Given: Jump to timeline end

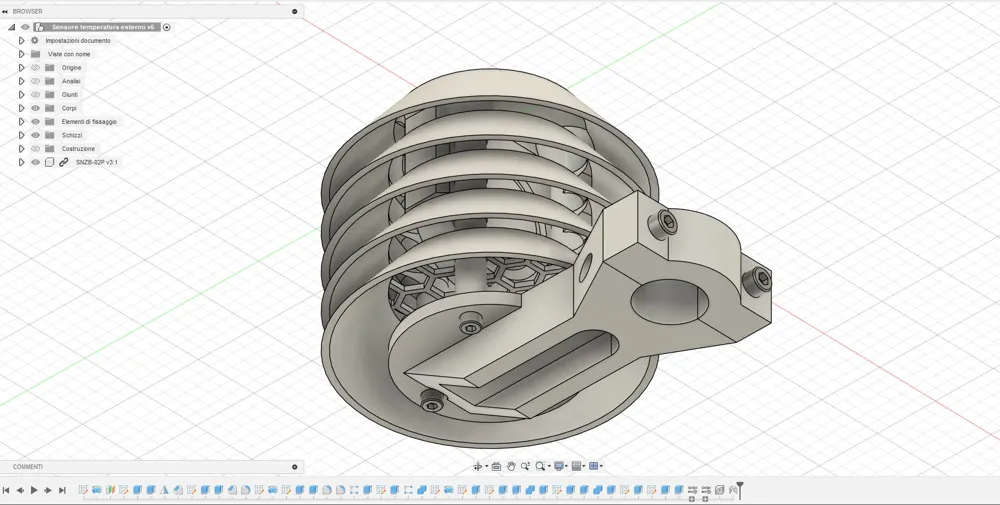Looking at the screenshot, I should click(x=62, y=490).
